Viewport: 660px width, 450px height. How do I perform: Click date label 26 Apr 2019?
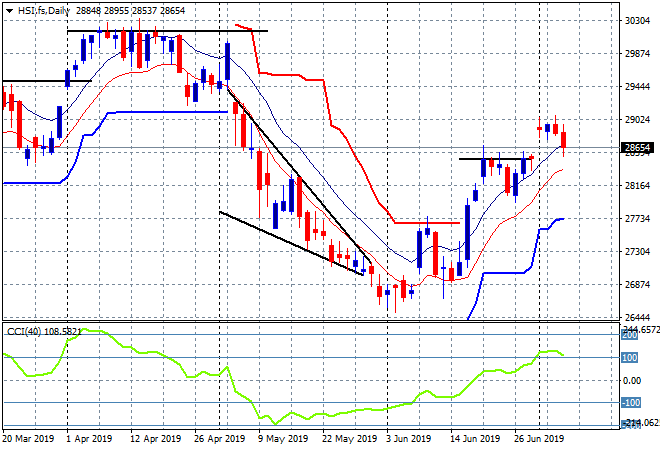coord(219,439)
